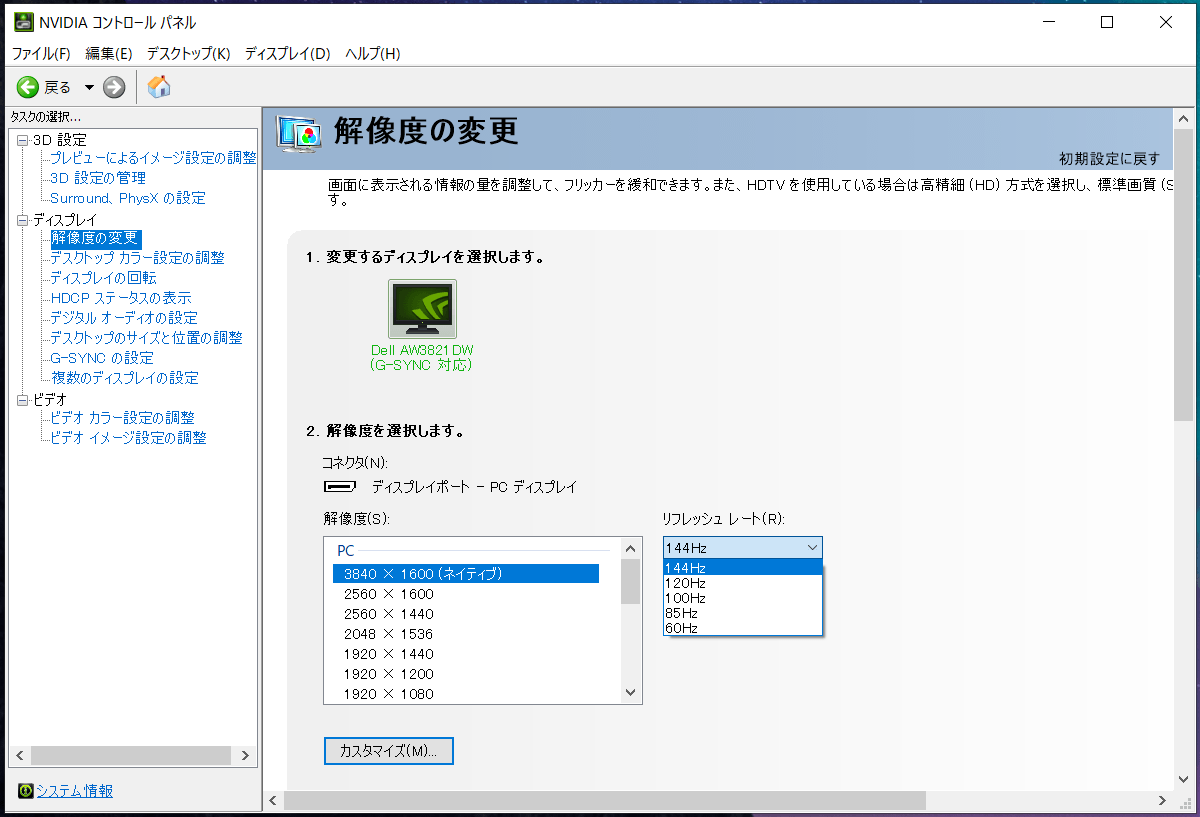Open the システム情報 link
1200x817 pixels.
[75, 791]
